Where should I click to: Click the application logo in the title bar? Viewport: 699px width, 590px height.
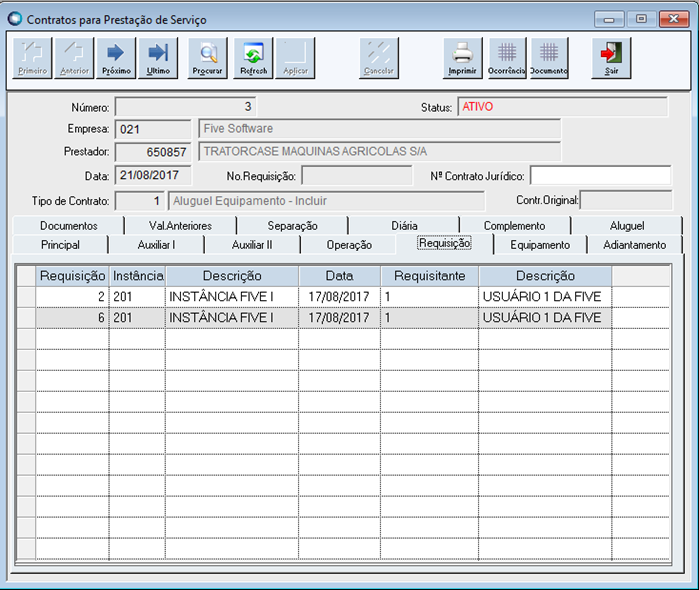[x=15, y=19]
